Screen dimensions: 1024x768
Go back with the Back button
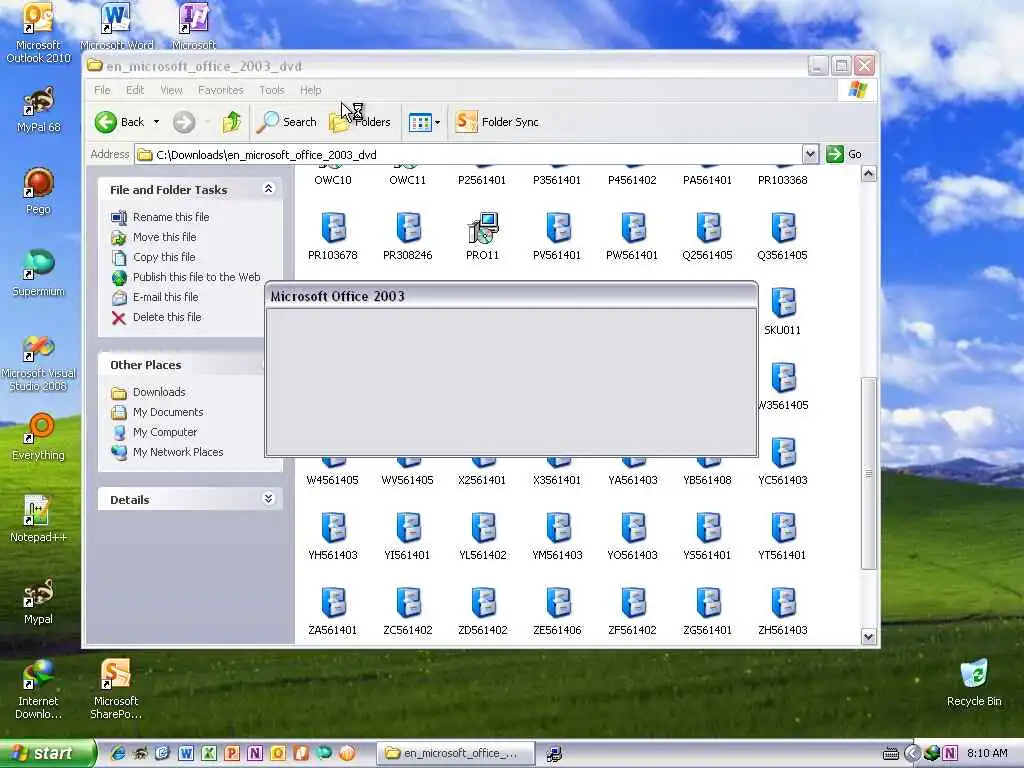[120, 122]
